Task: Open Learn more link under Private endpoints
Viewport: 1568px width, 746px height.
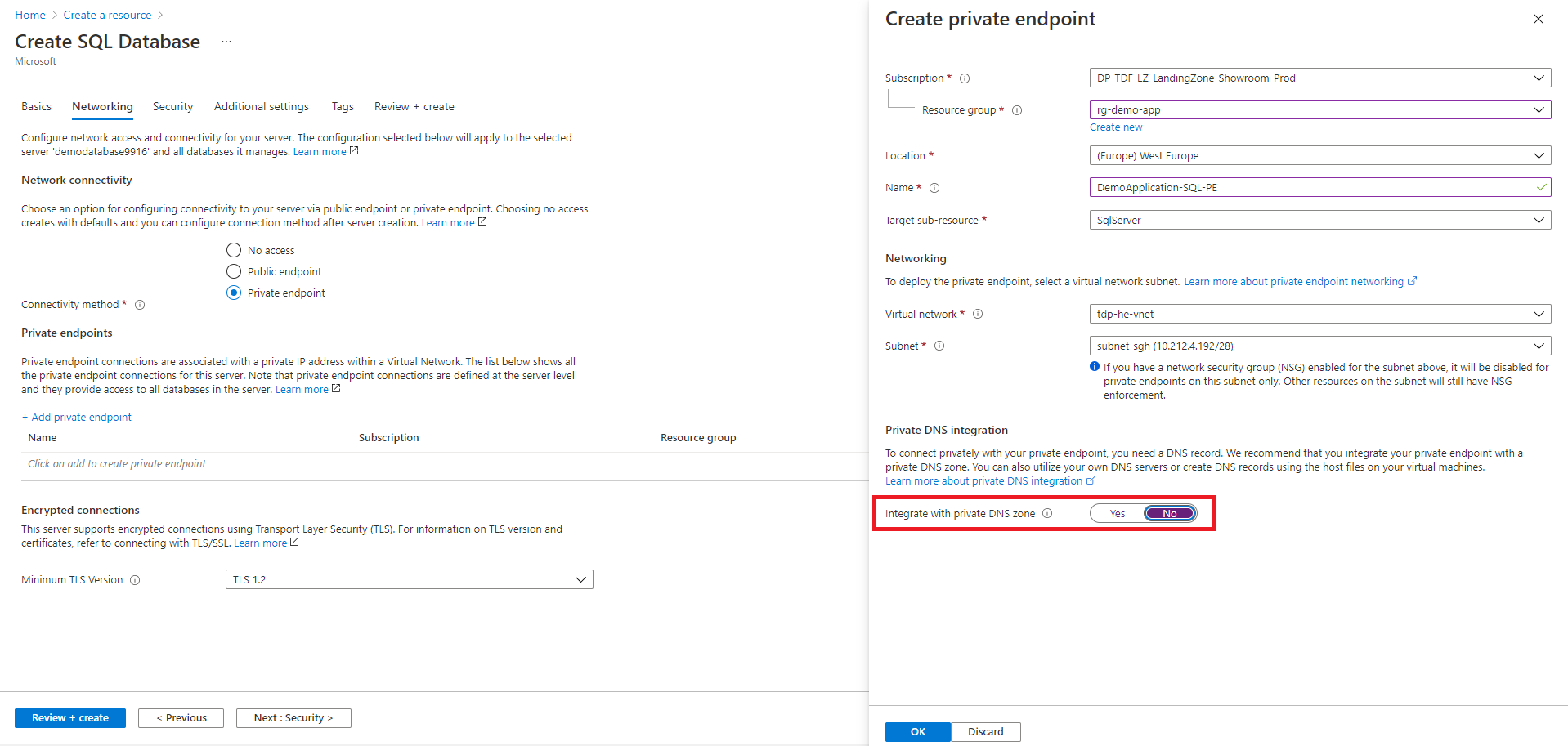Action: (x=307, y=389)
